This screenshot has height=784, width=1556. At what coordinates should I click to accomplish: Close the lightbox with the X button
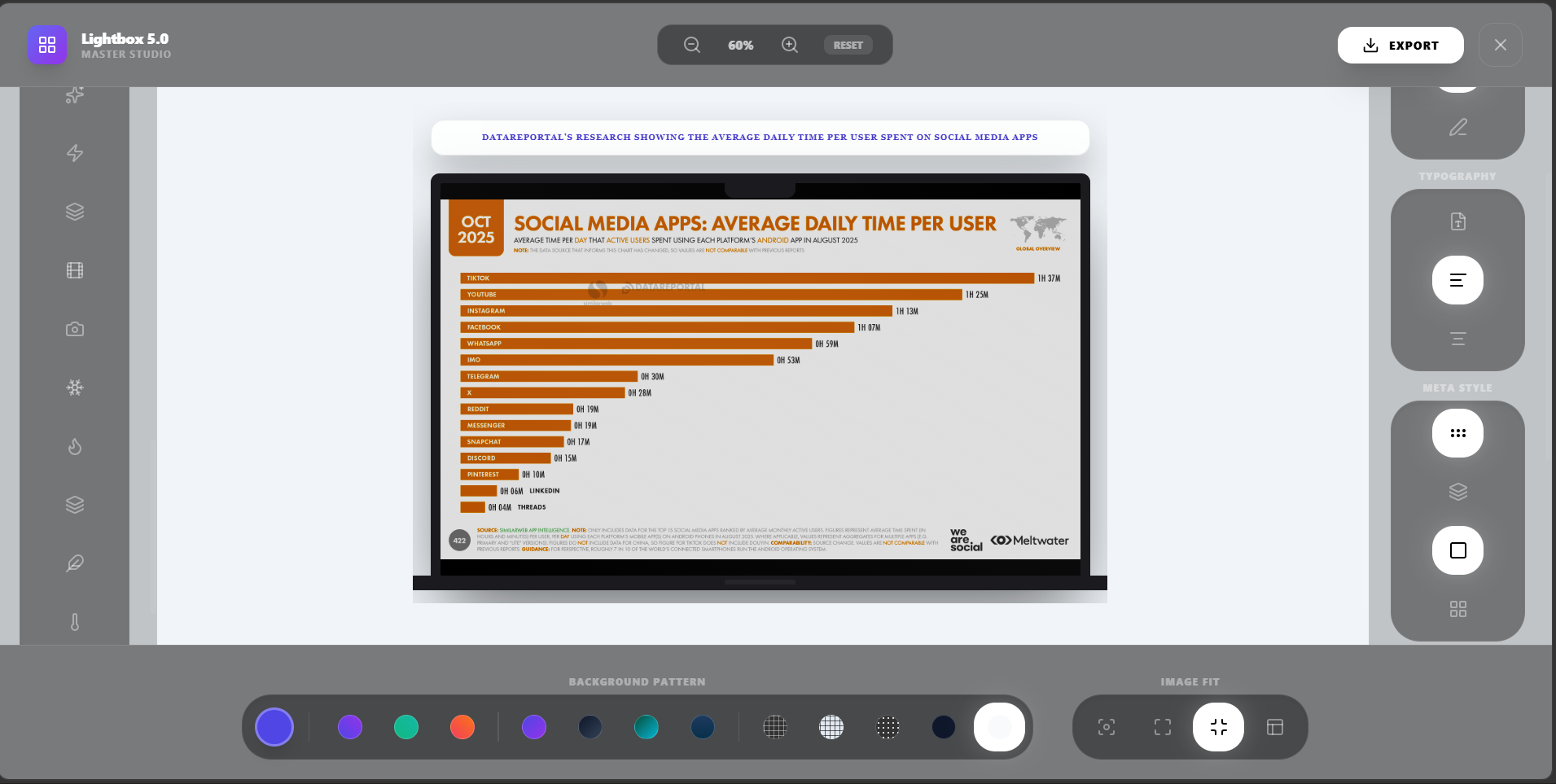point(1501,45)
